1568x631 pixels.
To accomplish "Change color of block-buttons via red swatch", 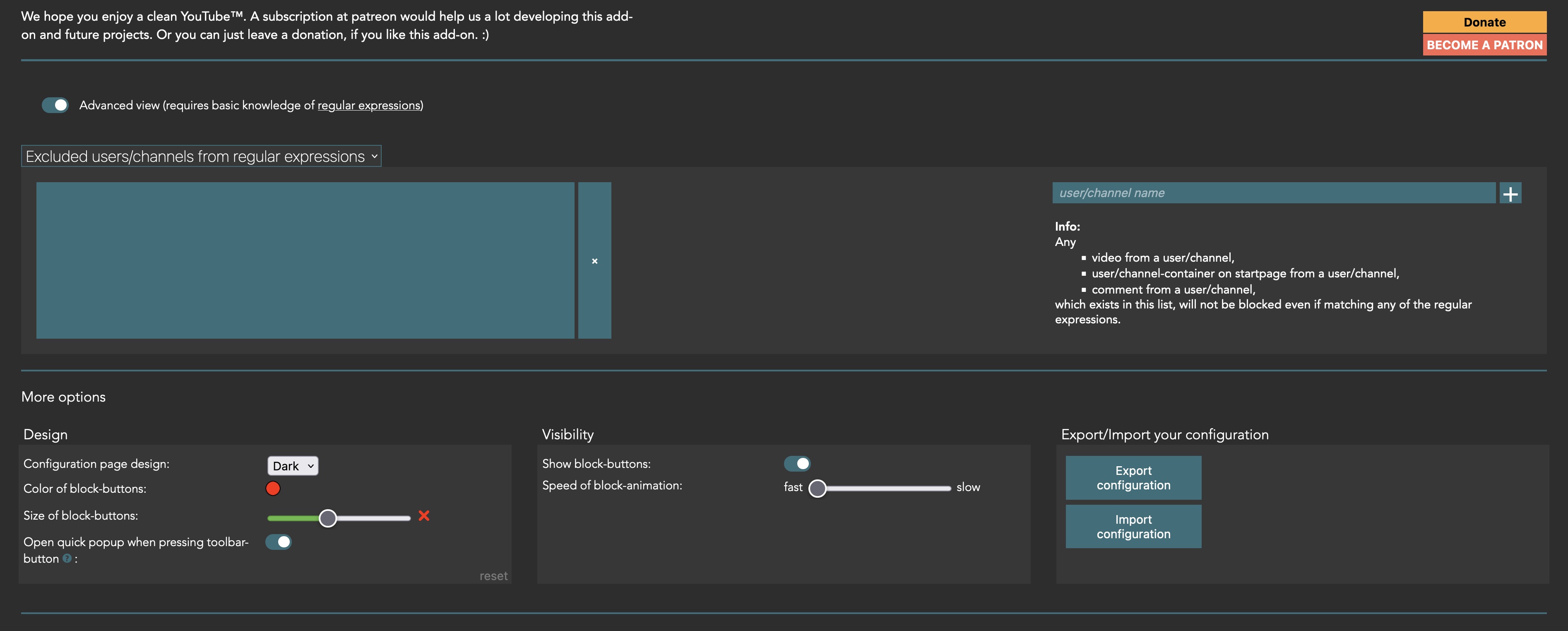I will tap(273, 488).
